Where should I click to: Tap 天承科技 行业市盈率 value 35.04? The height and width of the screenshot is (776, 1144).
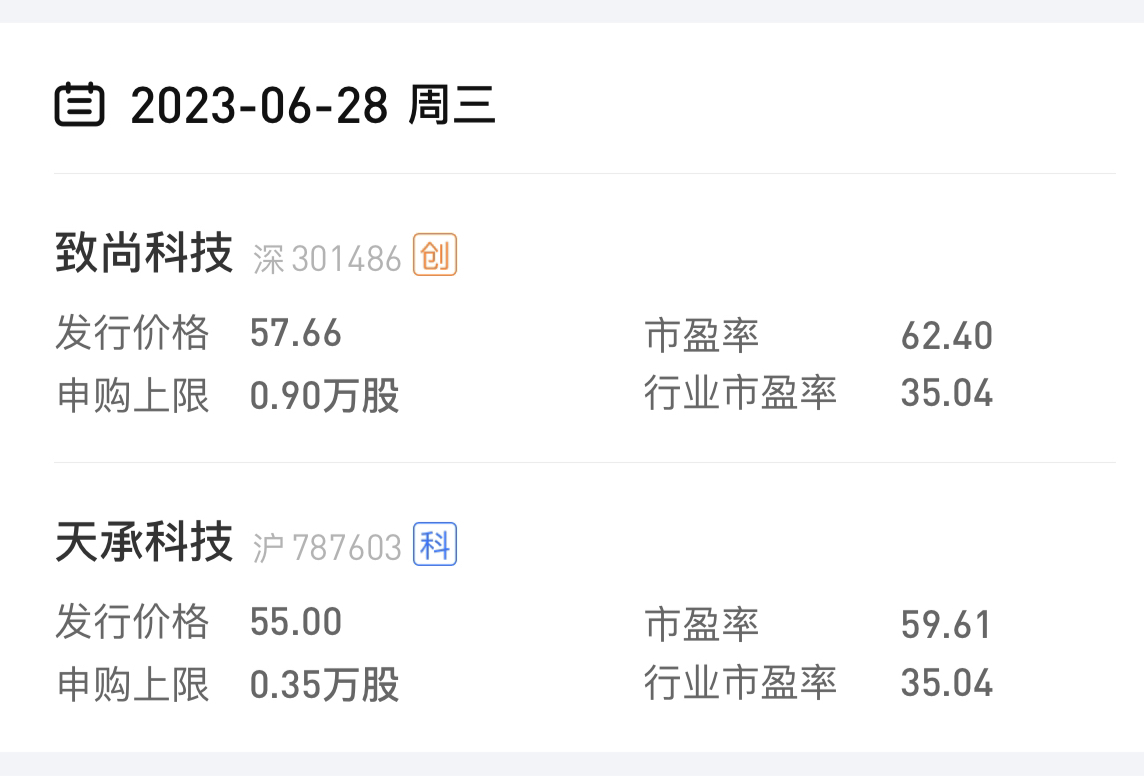(x=946, y=683)
